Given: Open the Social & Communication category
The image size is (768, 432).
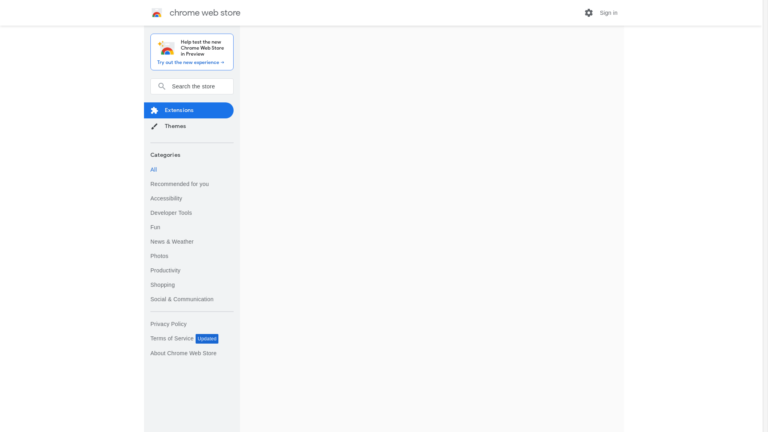Looking at the screenshot, I should pos(182,299).
